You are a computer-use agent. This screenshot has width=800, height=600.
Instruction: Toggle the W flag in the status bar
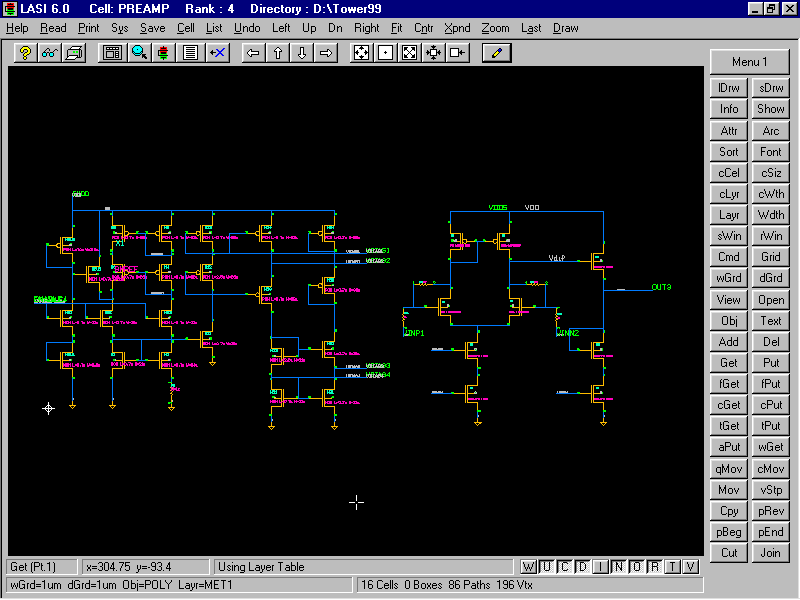[529, 567]
